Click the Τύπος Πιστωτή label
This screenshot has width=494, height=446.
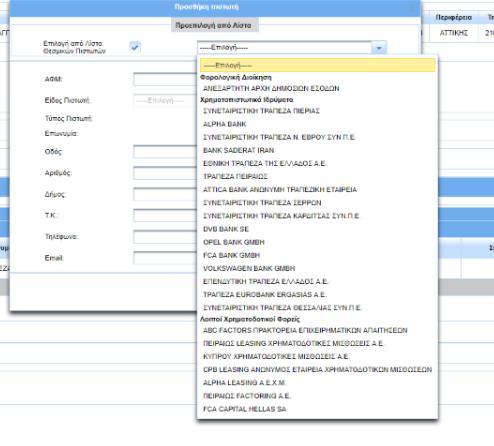69,118
